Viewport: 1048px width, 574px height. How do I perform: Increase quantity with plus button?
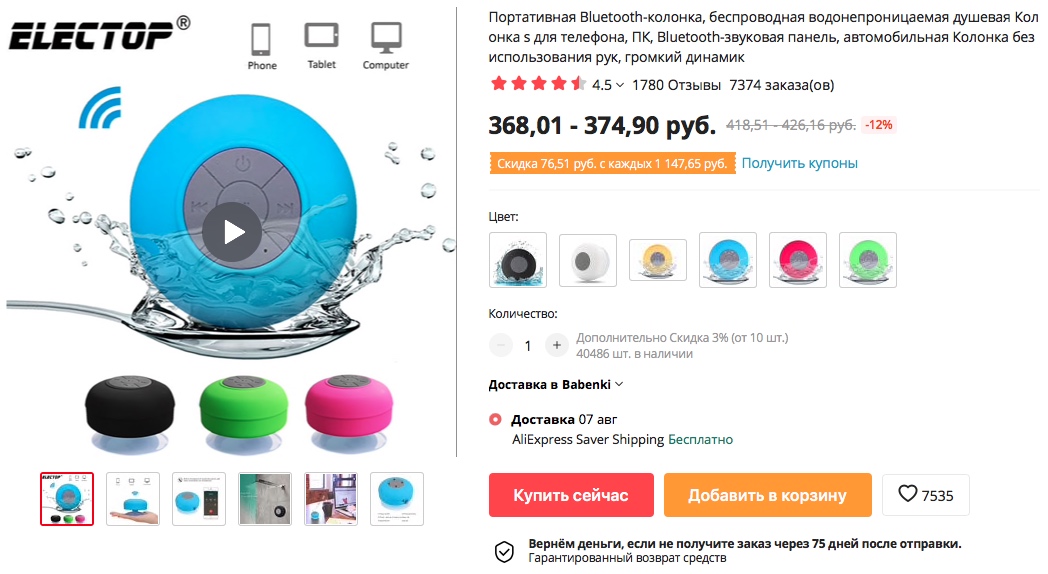point(556,346)
